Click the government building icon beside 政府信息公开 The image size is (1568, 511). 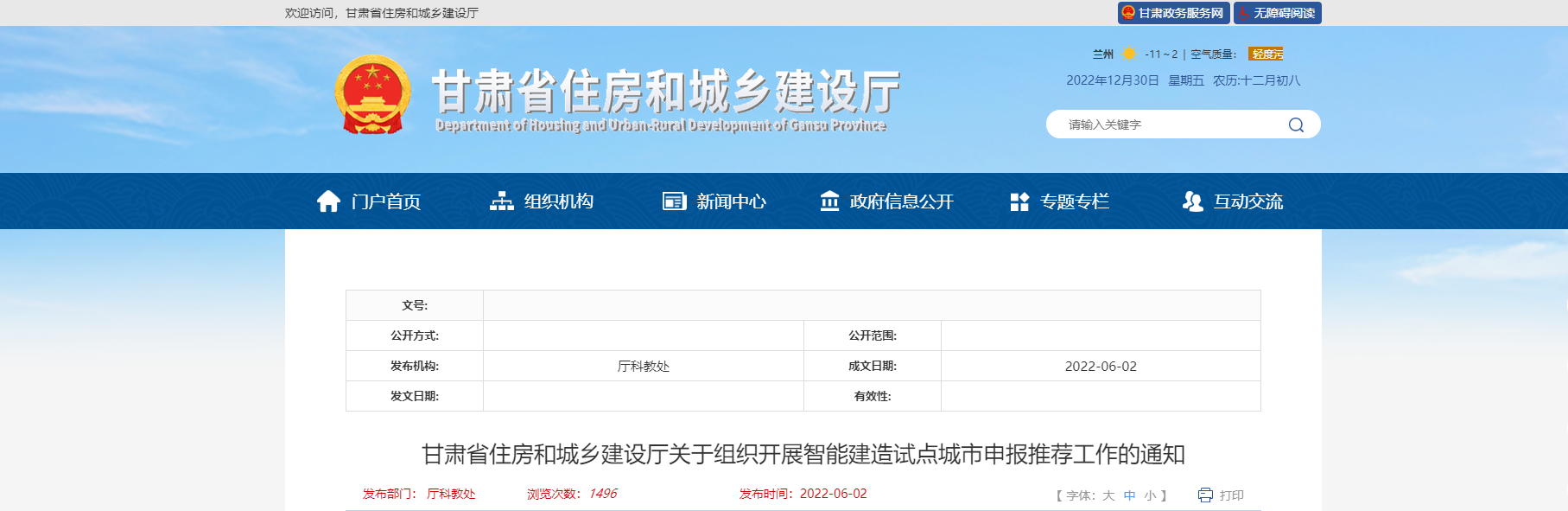click(x=829, y=201)
